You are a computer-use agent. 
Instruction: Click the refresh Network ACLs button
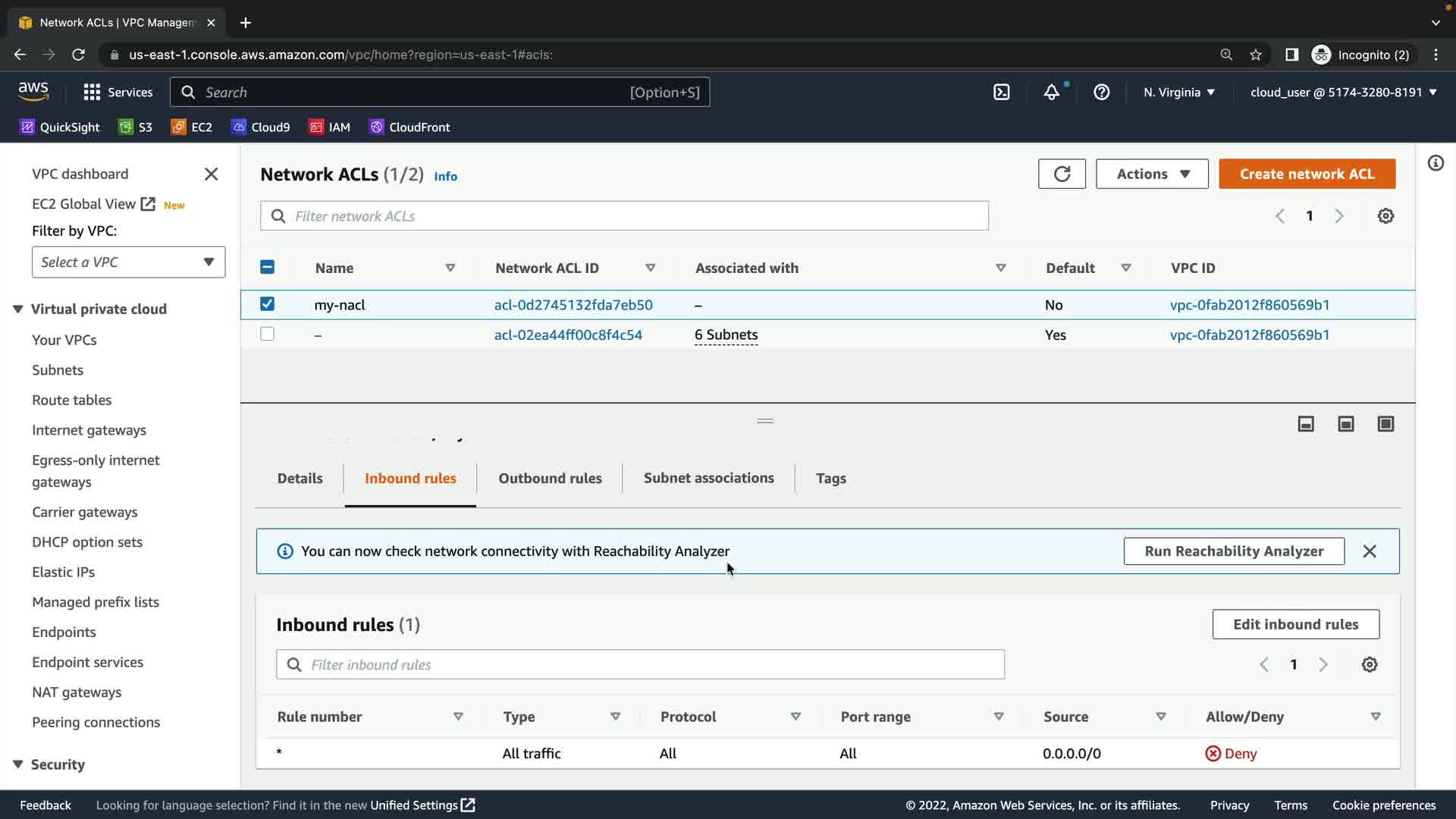1061,174
